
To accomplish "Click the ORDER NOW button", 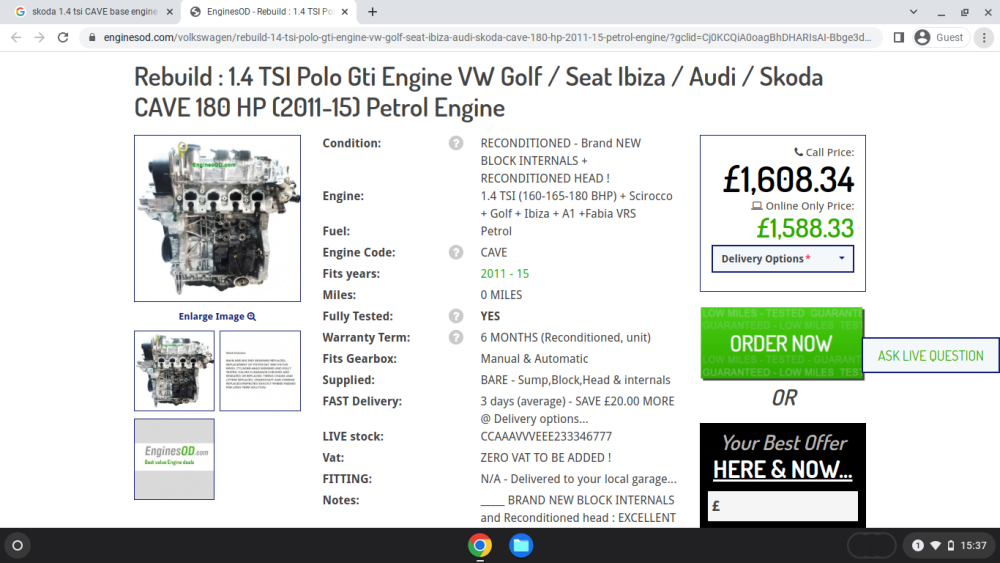I will (781, 344).
